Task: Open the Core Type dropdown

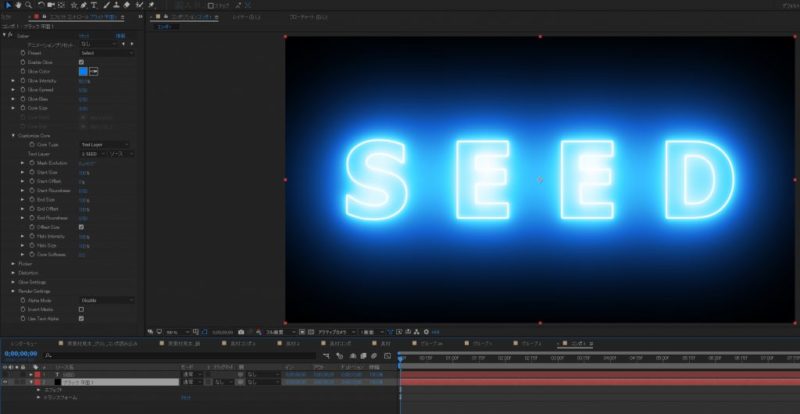Action: tap(104, 145)
